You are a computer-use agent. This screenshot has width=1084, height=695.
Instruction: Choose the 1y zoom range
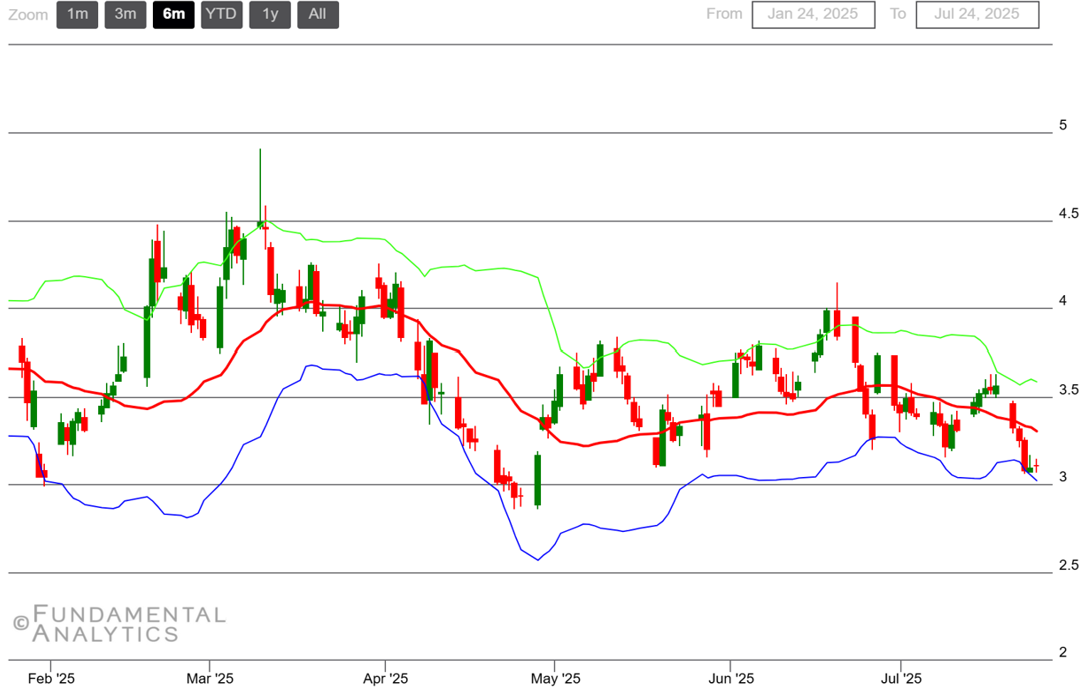point(269,14)
